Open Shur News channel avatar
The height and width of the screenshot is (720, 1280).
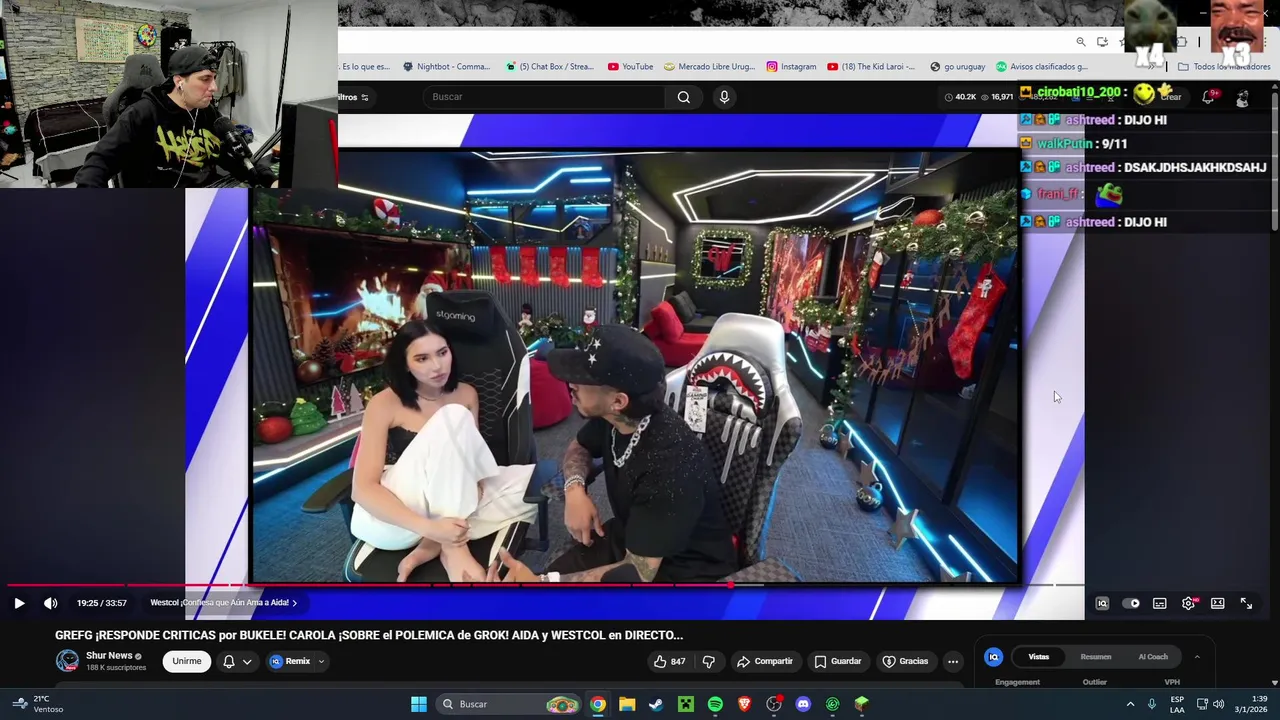tap(67, 661)
